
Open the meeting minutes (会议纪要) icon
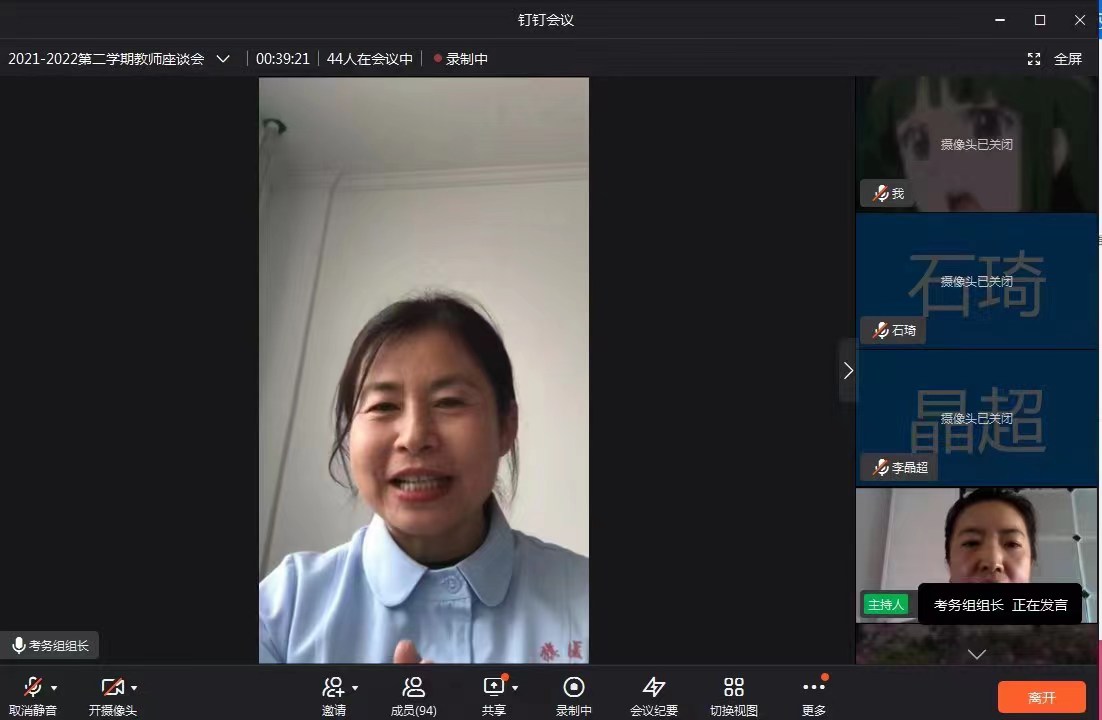pyautogui.click(x=654, y=687)
